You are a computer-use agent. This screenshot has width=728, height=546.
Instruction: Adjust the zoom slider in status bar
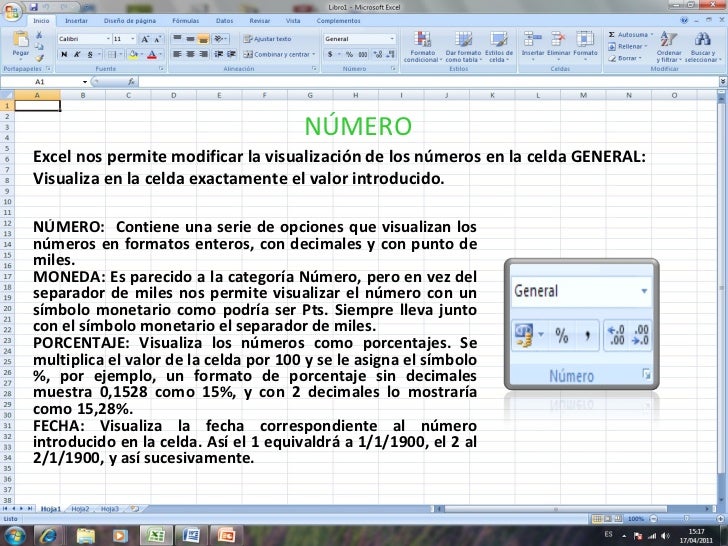[x=686, y=519]
